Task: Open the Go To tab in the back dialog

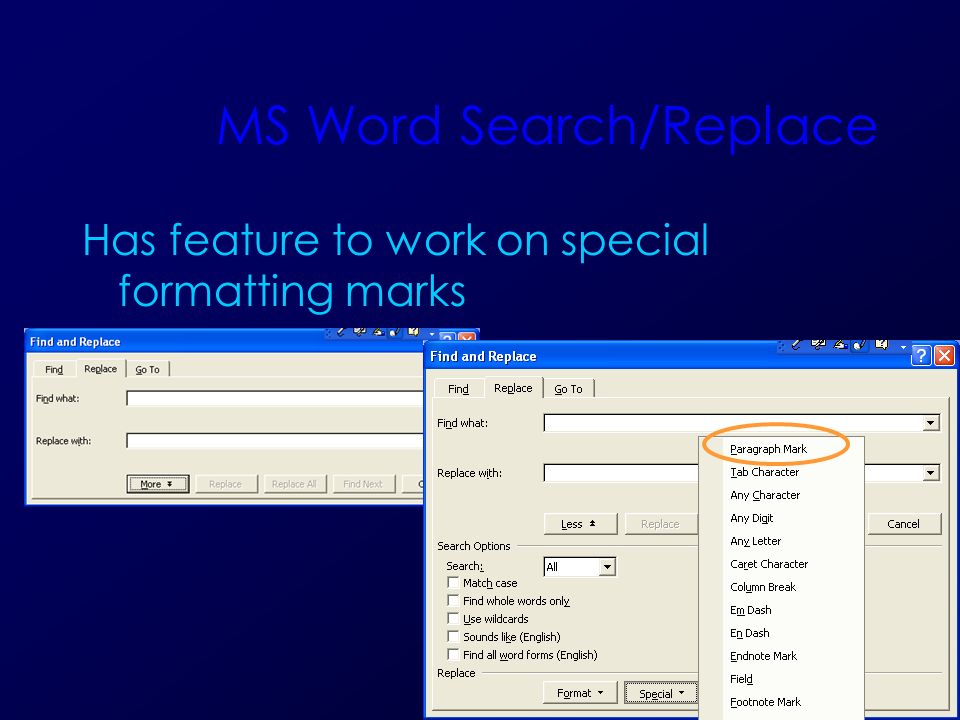Action: click(148, 369)
